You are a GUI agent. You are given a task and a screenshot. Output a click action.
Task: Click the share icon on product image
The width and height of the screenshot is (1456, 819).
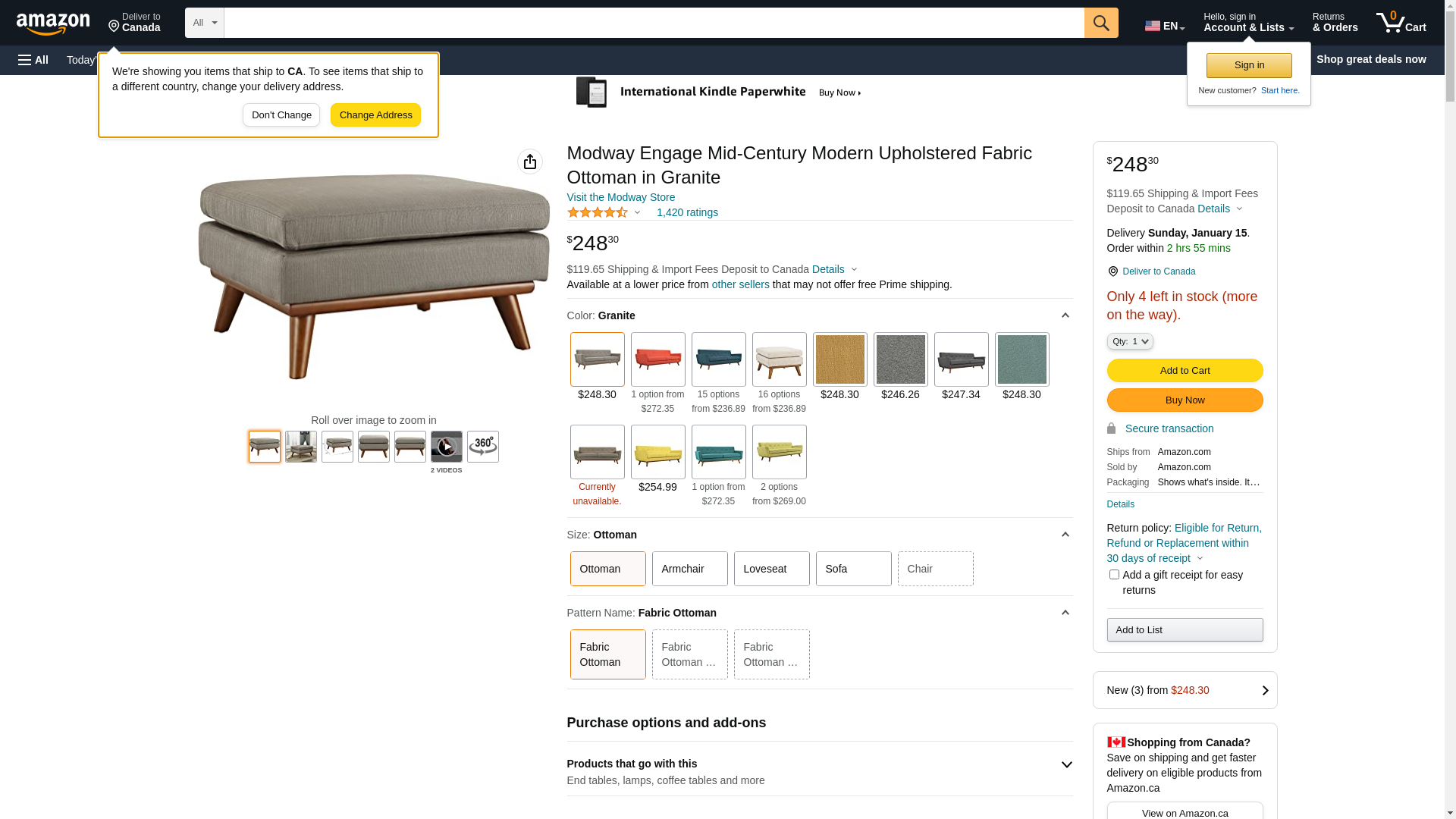(x=530, y=162)
